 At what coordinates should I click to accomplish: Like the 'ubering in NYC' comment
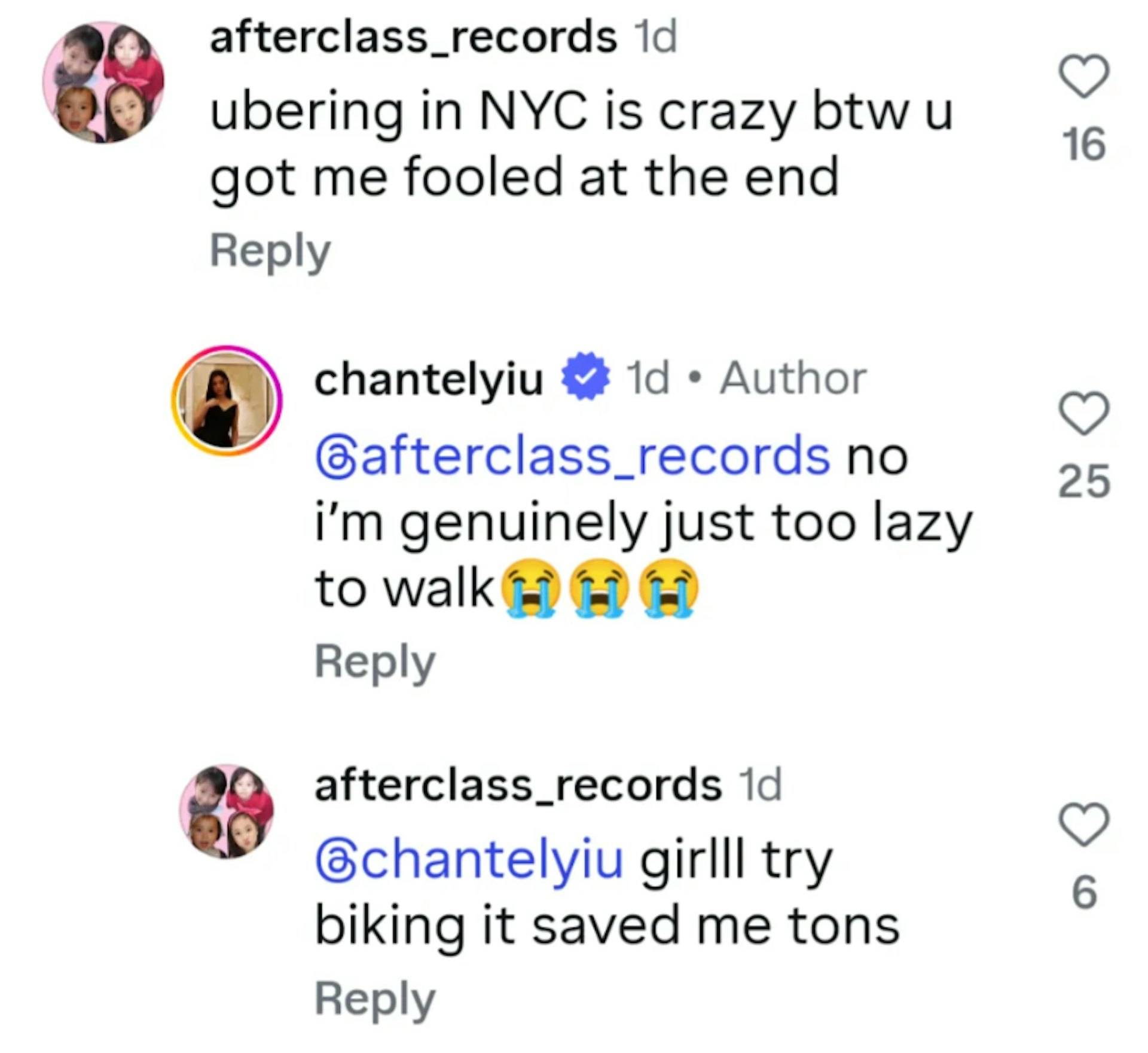pyautogui.click(x=1085, y=76)
